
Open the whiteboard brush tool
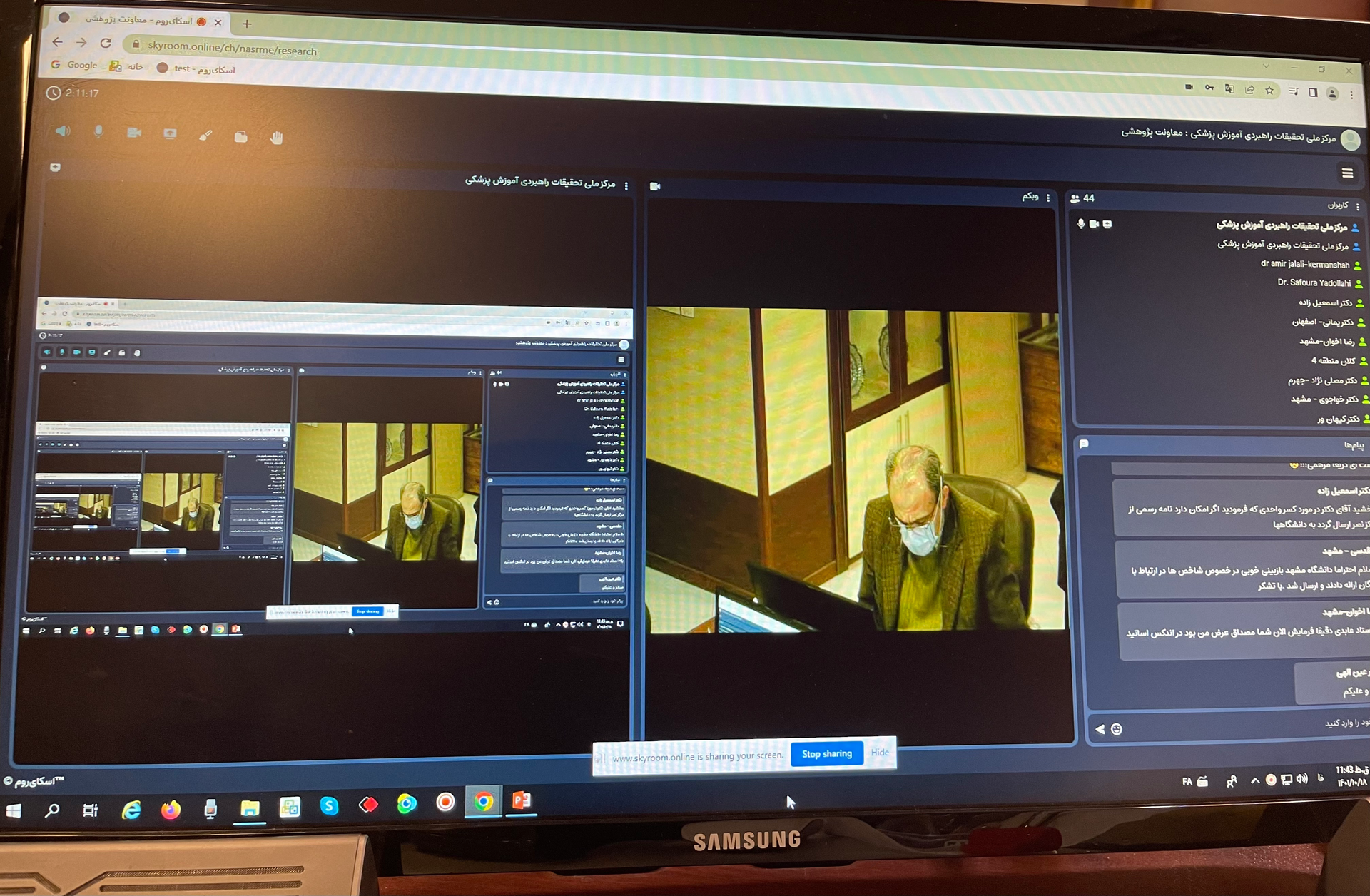click(x=205, y=136)
